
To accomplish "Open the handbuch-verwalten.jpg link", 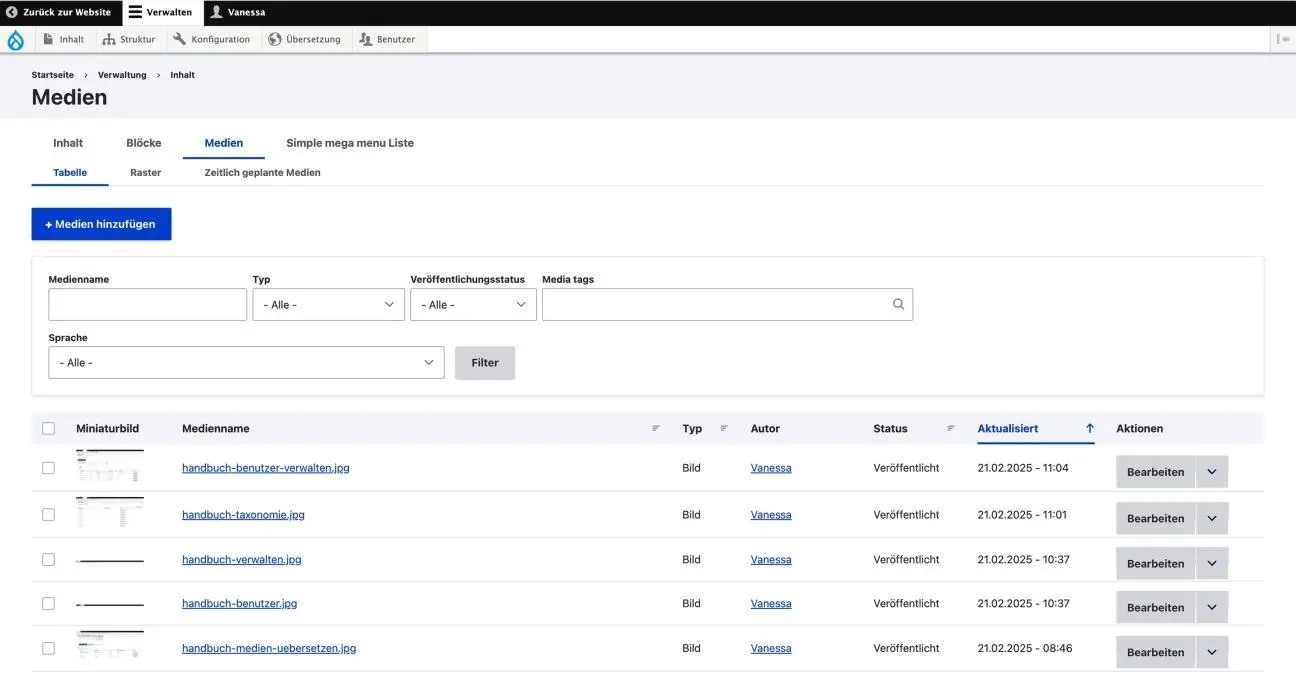I will point(241,560).
